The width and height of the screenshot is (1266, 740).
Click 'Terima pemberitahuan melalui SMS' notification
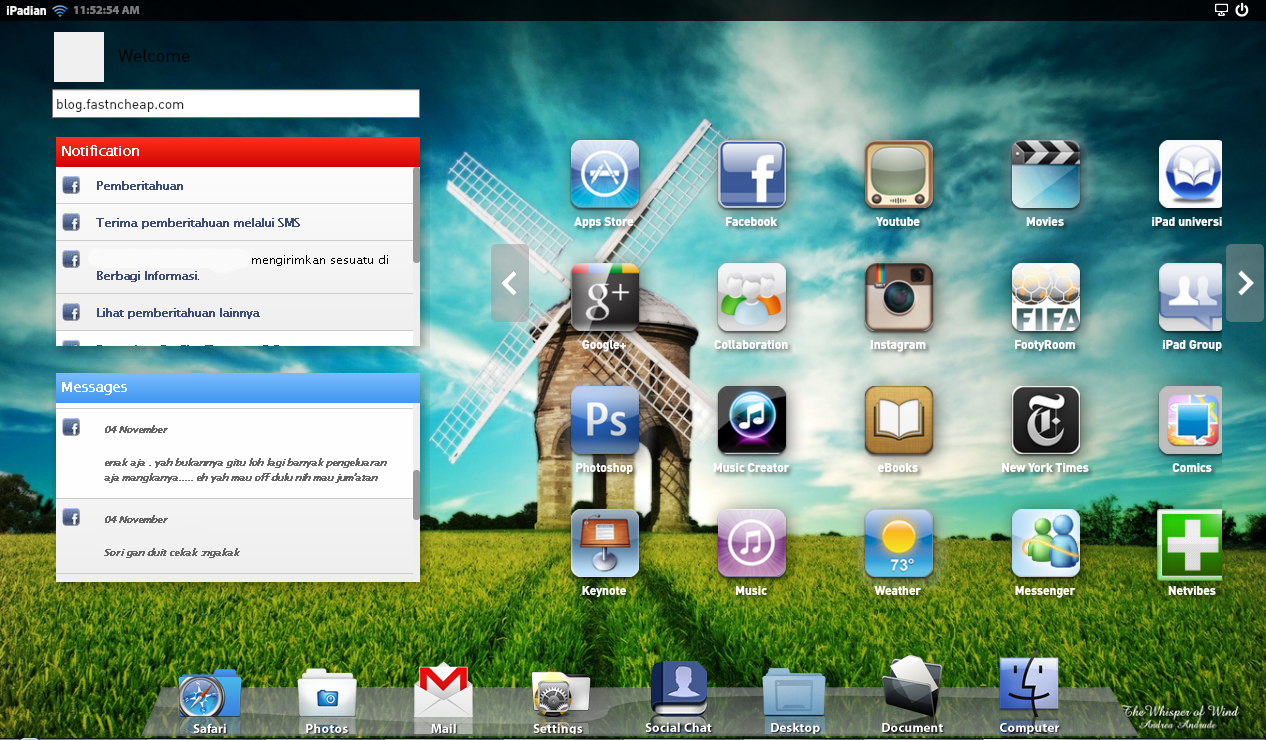[196, 222]
